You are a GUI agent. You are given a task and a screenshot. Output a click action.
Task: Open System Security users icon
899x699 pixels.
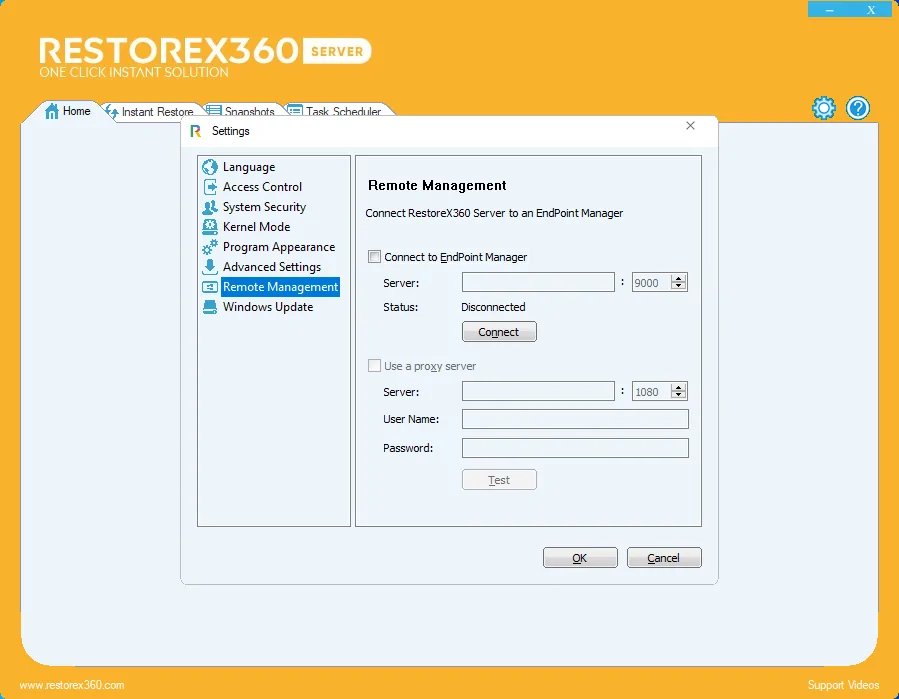[x=210, y=207]
